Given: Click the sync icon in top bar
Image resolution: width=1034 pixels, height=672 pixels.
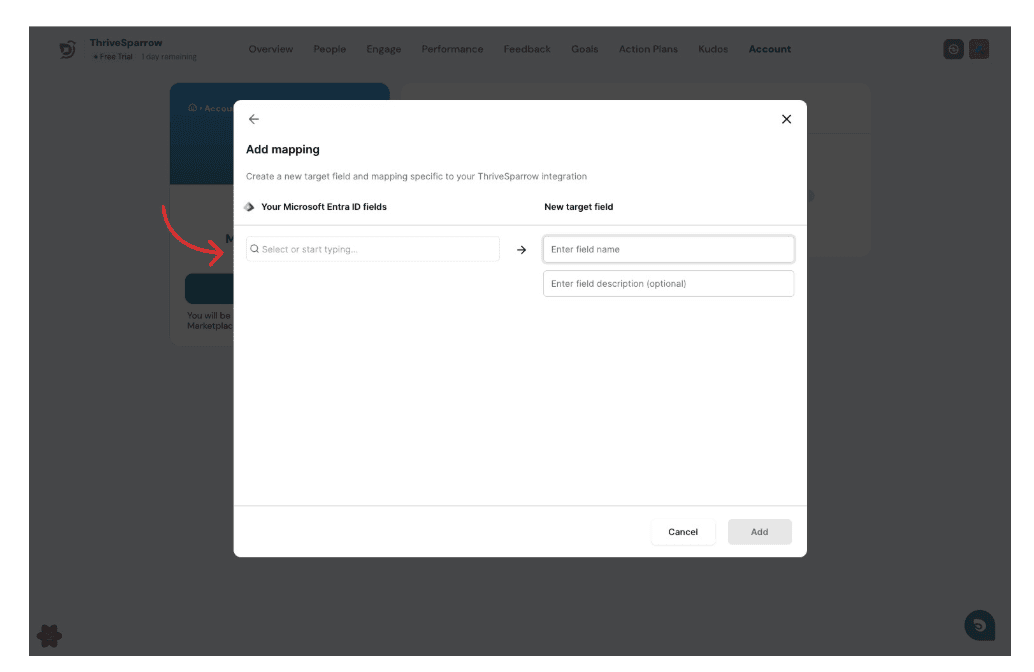Looking at the screenshot, I should pos(954,49).
